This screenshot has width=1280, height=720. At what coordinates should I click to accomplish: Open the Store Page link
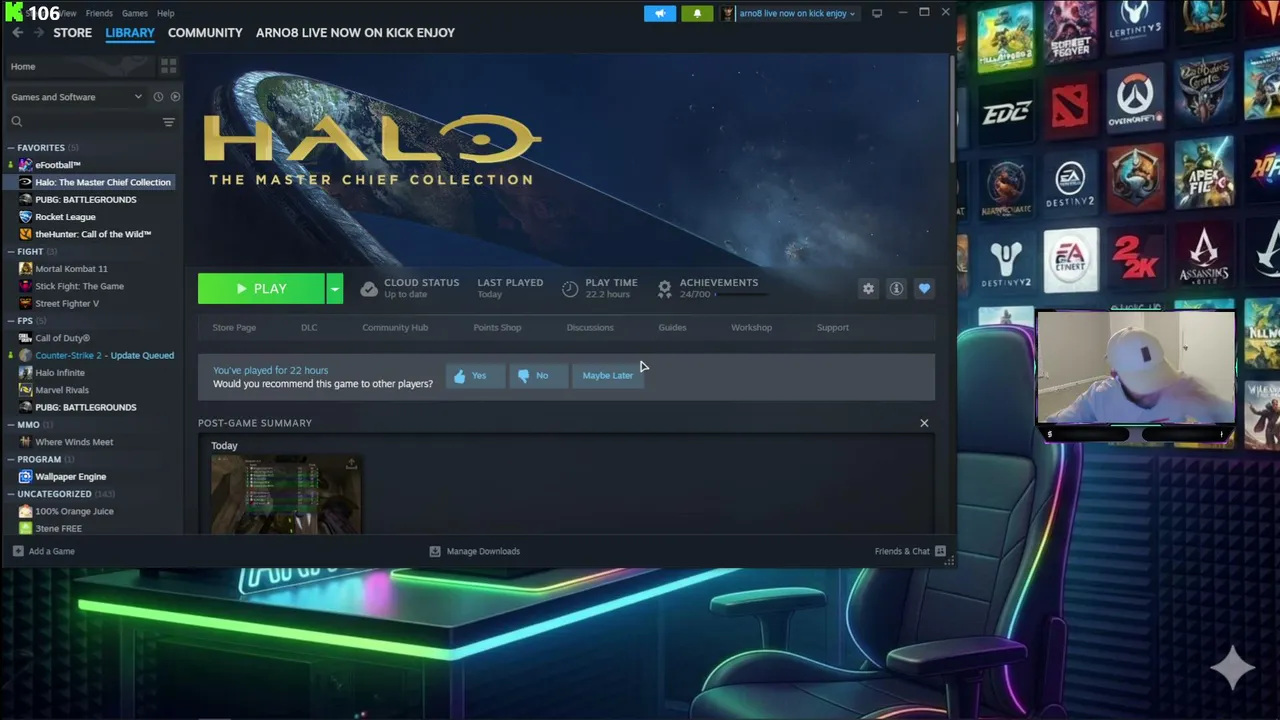coord(234,328)
